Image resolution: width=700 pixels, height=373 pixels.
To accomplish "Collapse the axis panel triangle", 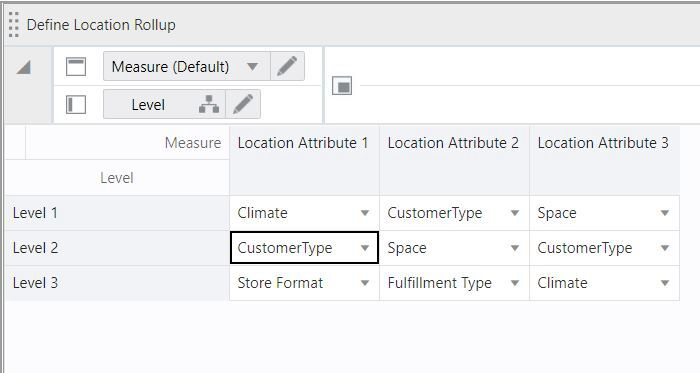I will pos(24,67).
